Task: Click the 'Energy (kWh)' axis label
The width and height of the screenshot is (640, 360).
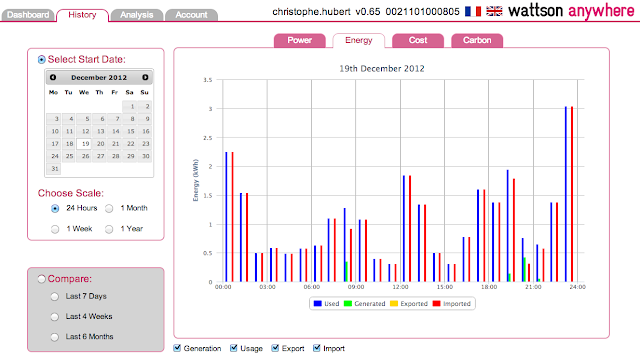Action: (x=196, y=180)
